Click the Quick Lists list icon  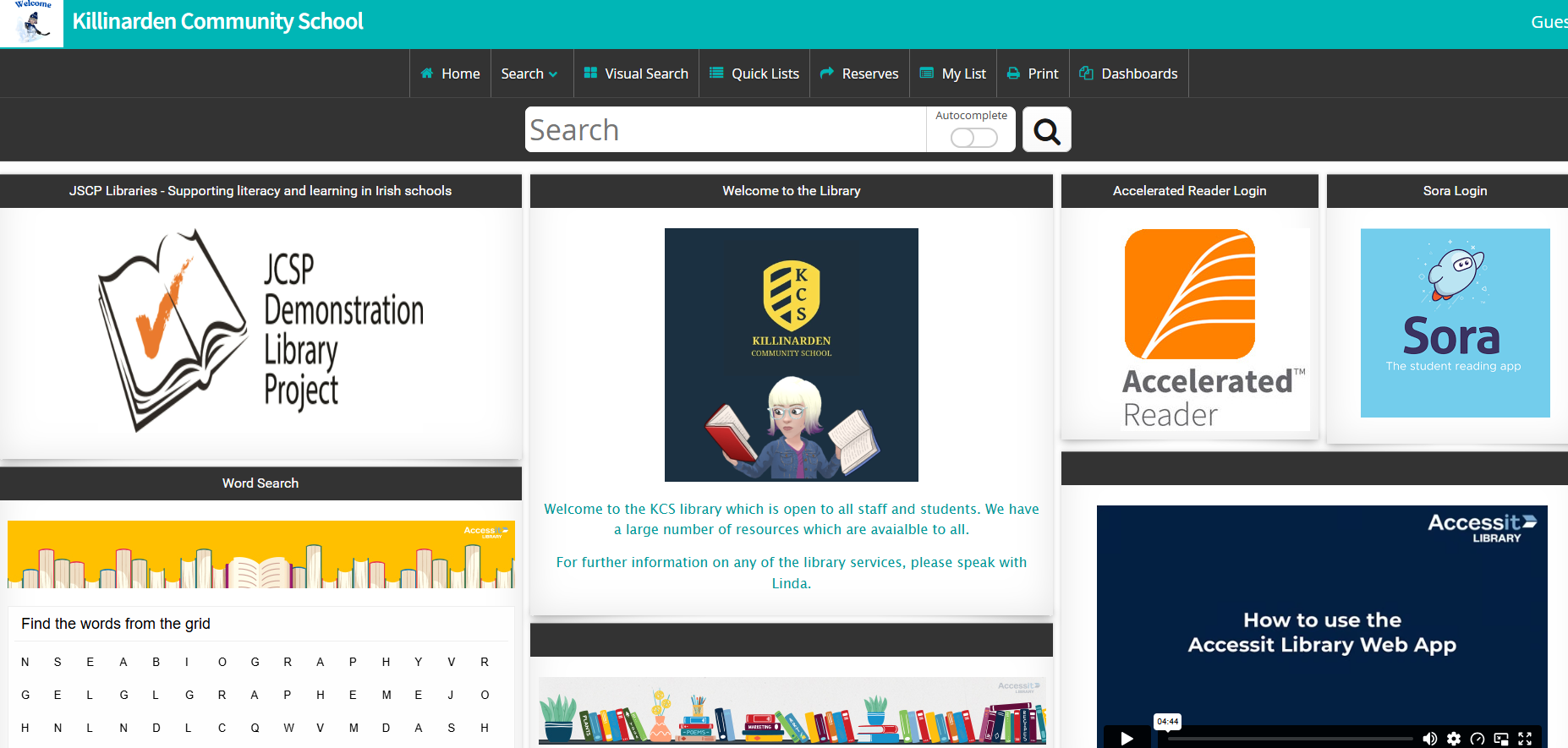pos(716,74)
